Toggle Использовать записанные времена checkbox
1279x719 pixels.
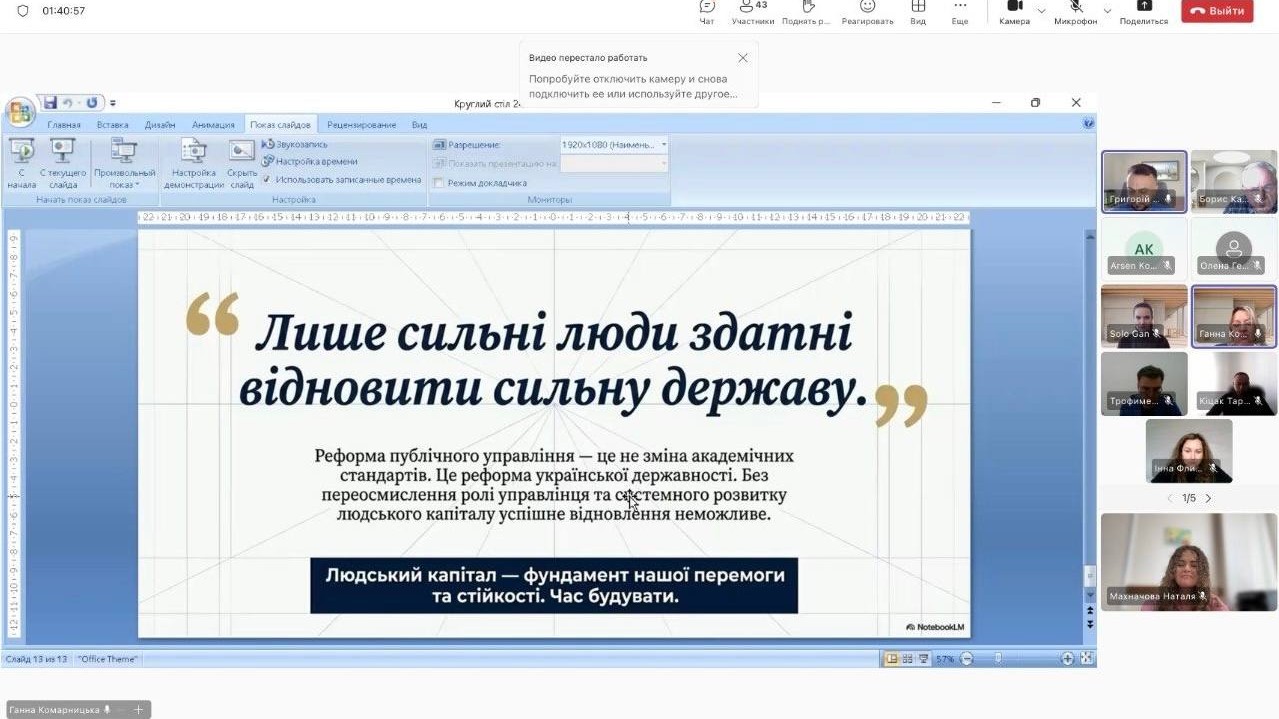266,180
